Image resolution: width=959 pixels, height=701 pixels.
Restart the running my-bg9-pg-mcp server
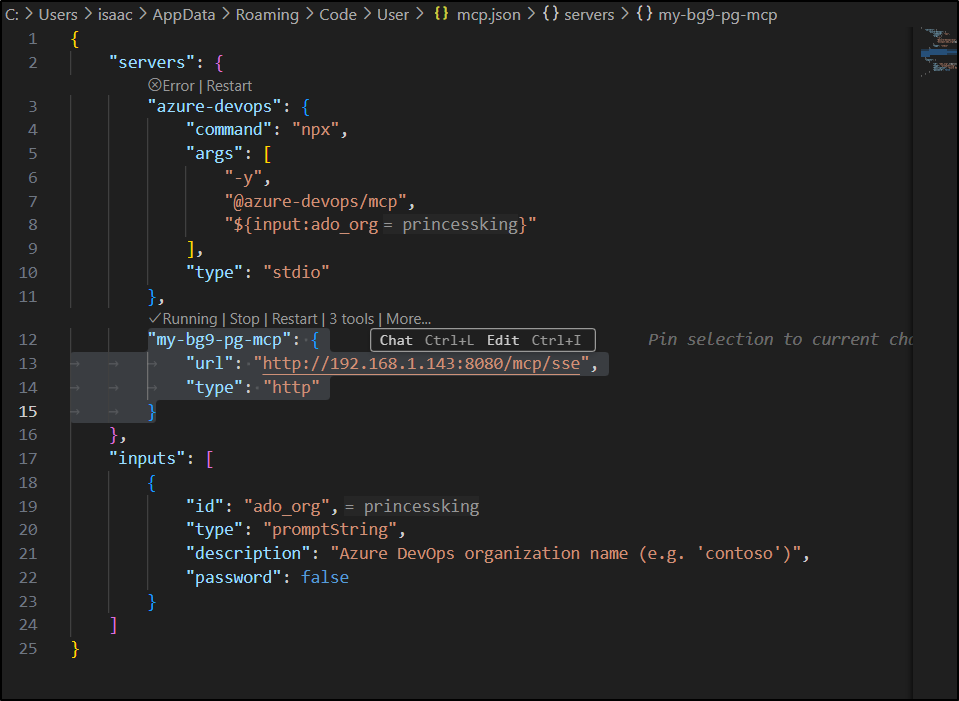click(294, 319)
